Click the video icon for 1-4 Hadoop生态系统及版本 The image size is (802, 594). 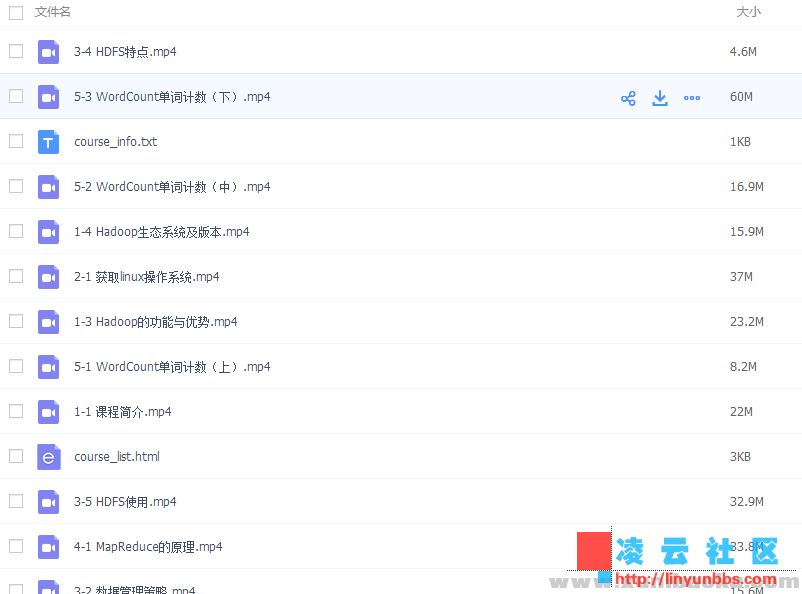pyautogui.click(x=49, y=232)
